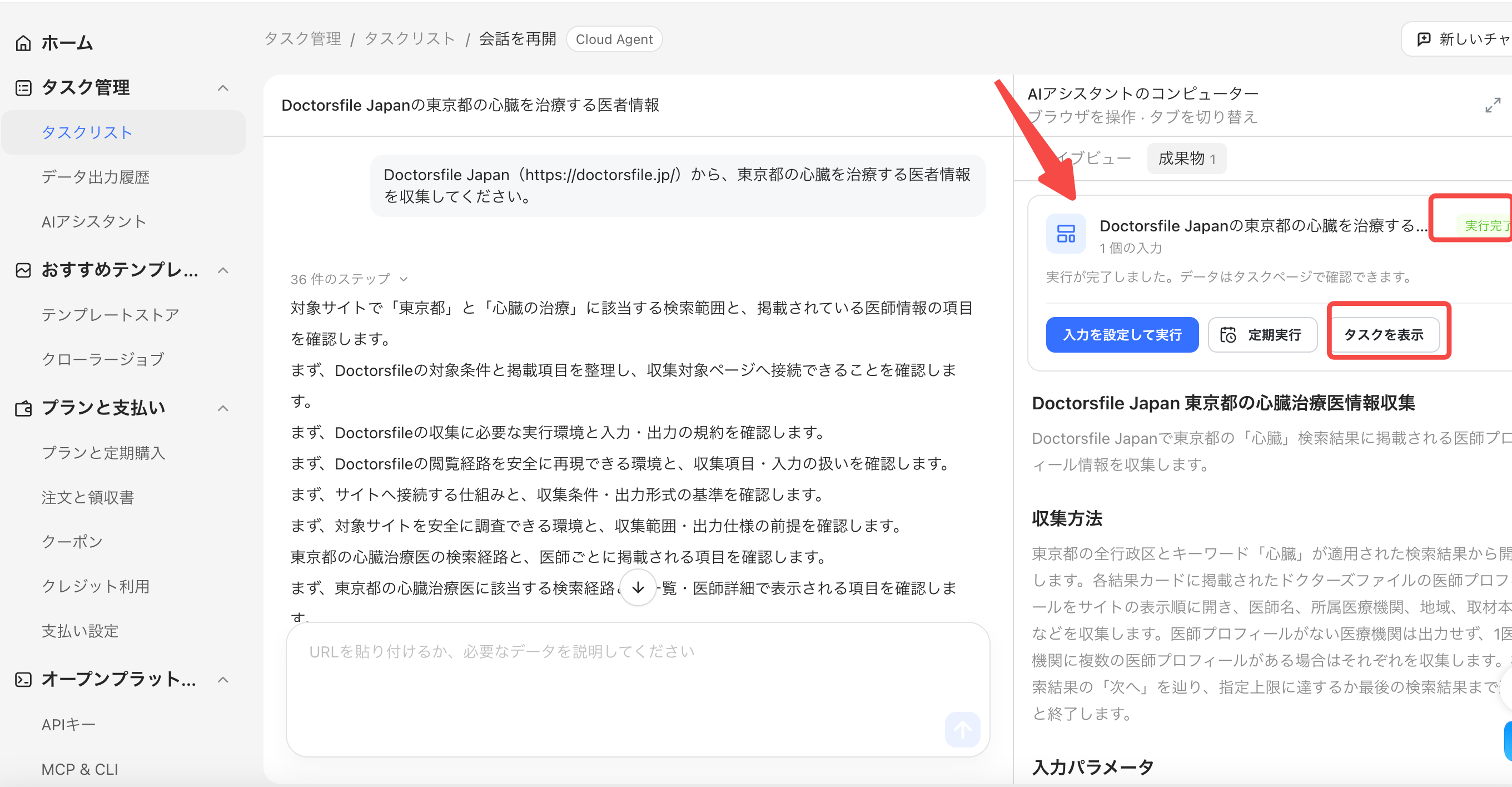Click the オープンプラット terminal icon
The image size is (1512, 787).
[x=23, y=680]
